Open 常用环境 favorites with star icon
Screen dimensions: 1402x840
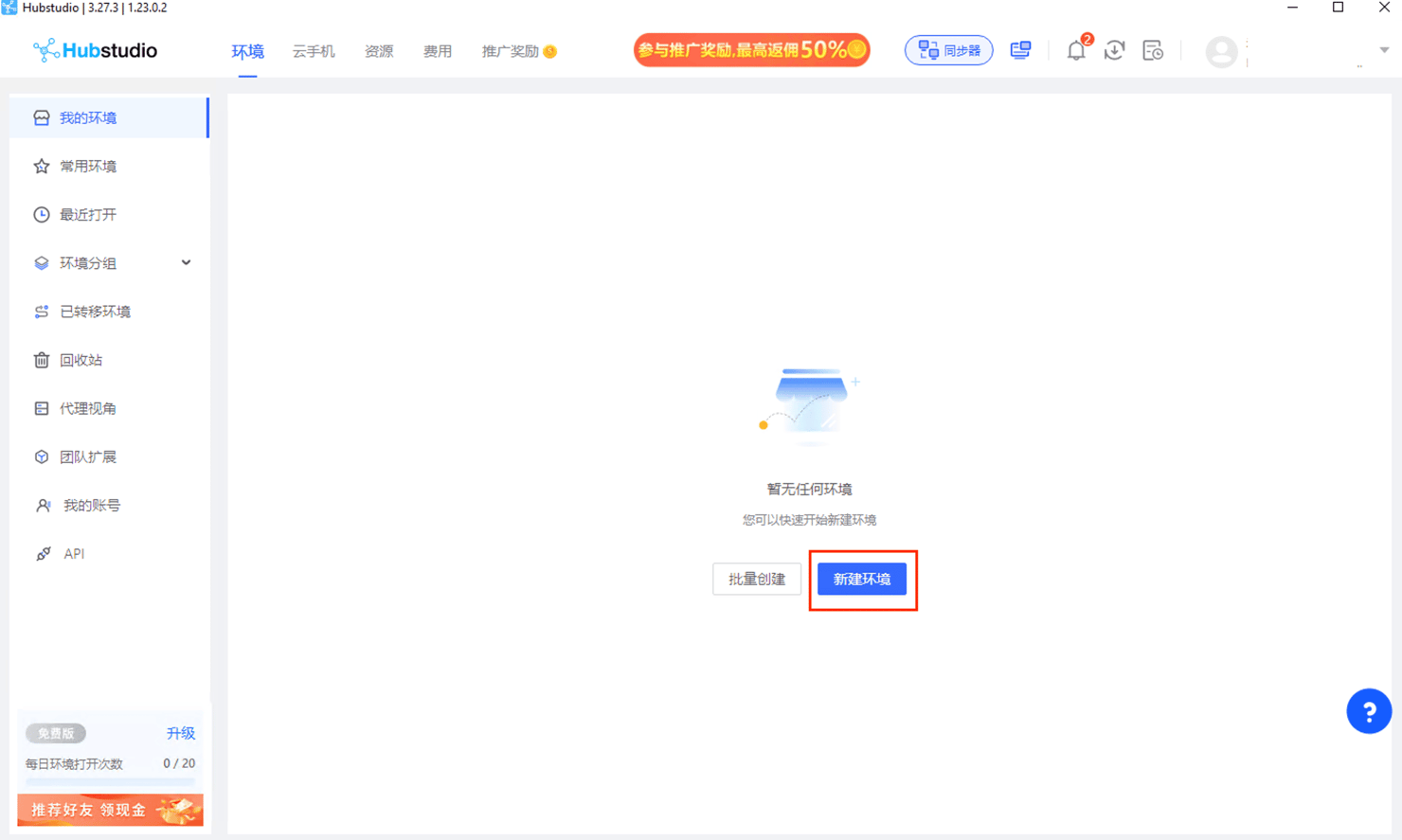click(x=87, y=167)
